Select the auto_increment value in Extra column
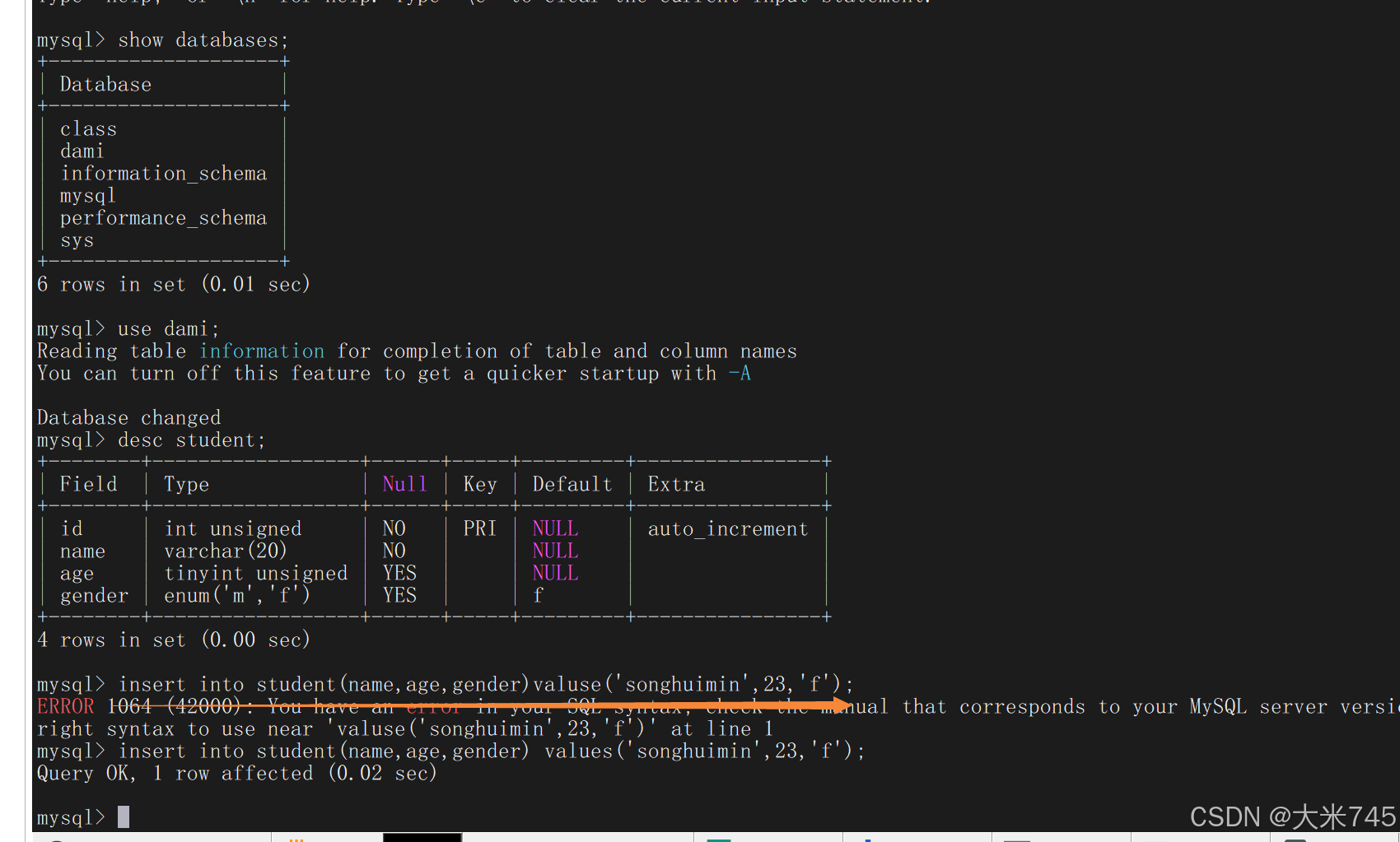 (x=727, y=528)
